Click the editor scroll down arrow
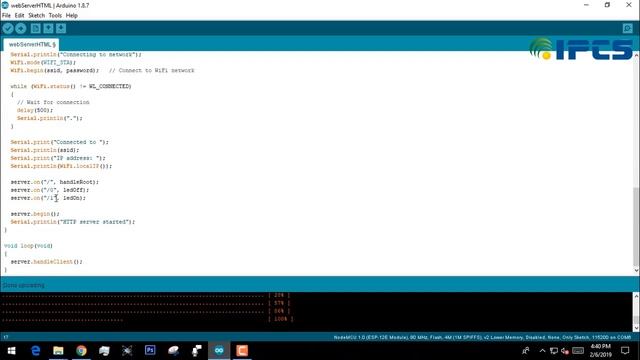The height and width of the screenshot is (360, 640). click(636, 271)
